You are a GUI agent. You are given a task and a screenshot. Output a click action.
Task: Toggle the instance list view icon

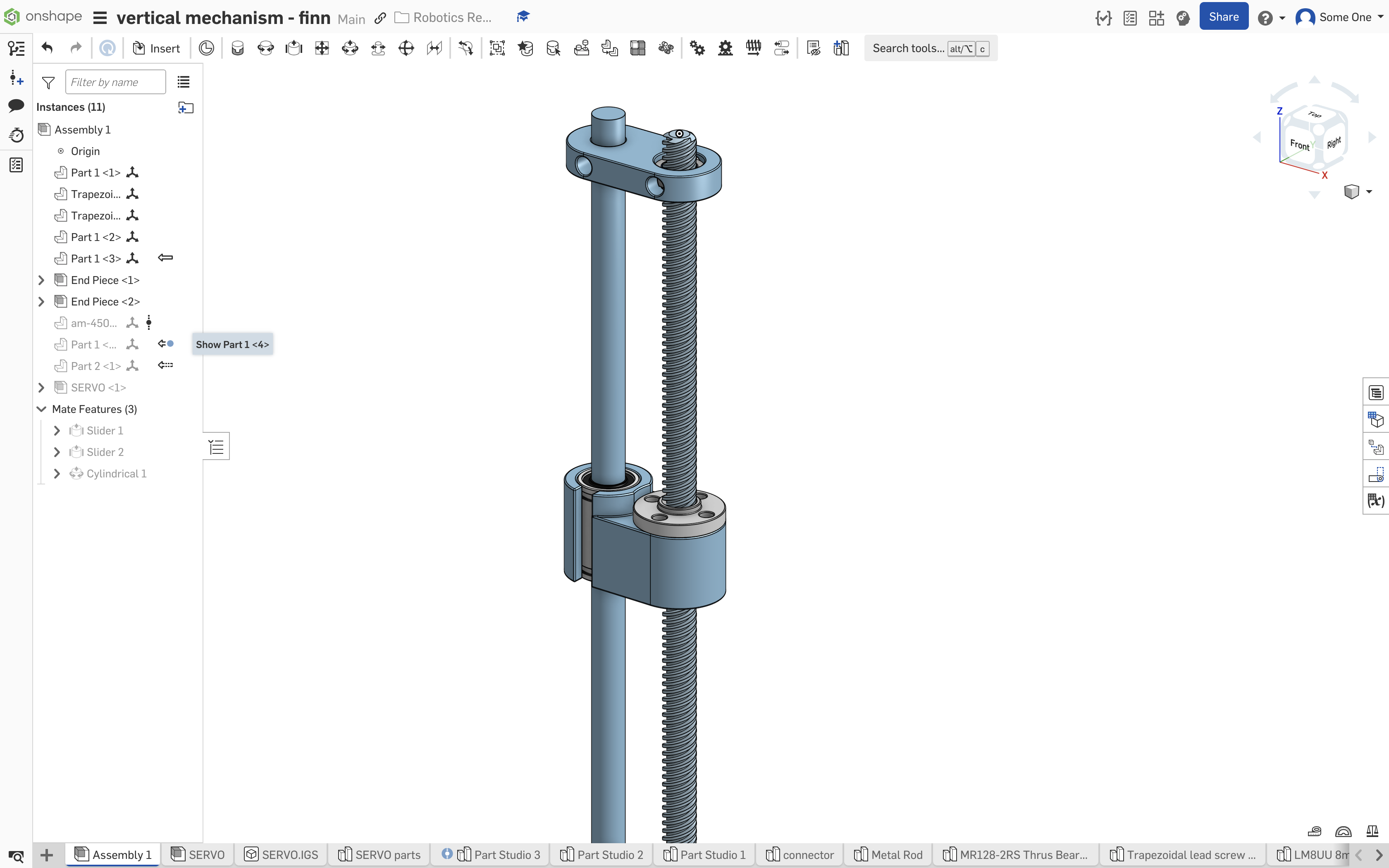coord(183,82)
